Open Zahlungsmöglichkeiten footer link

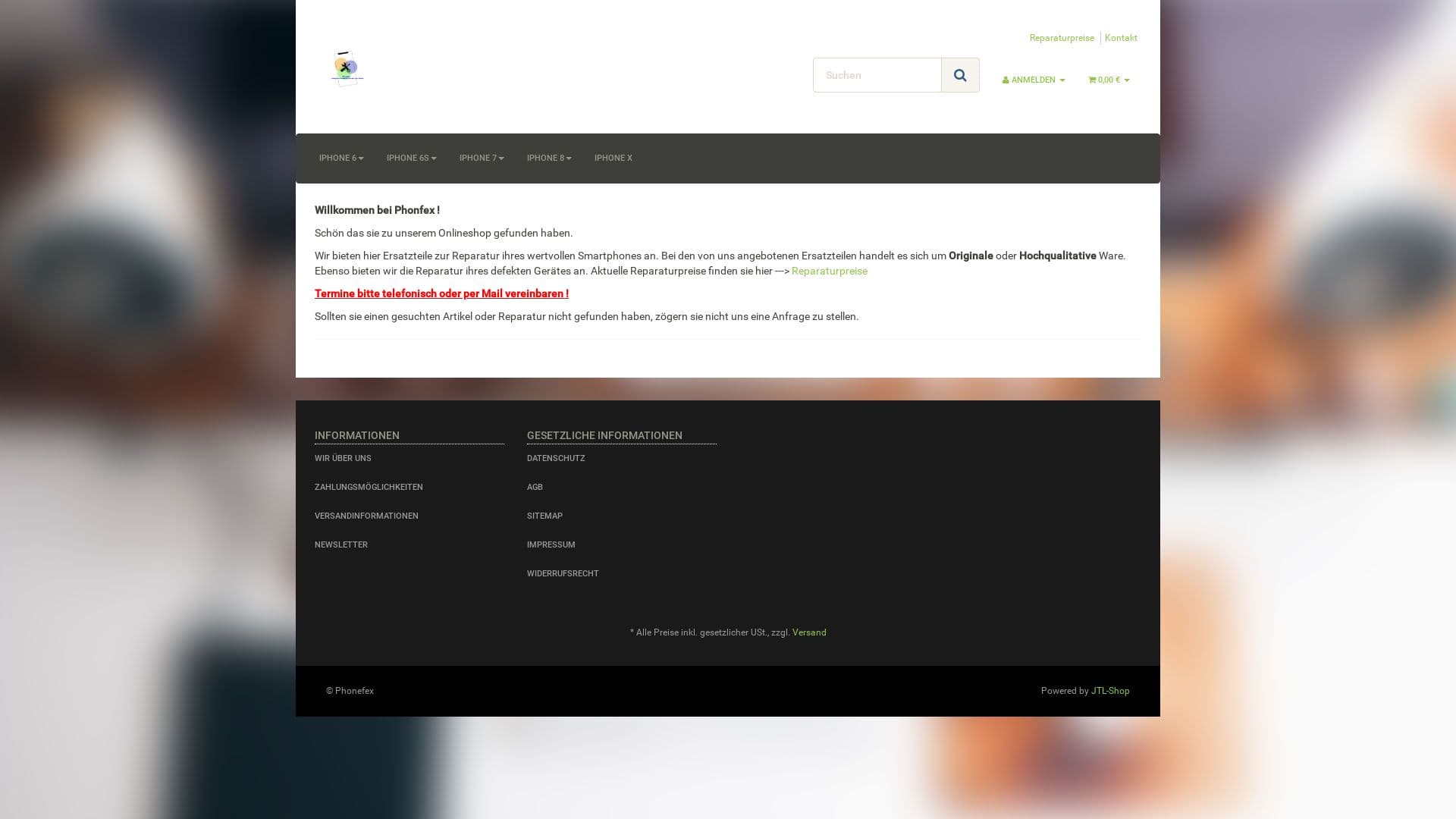click(x=369, y=487)
